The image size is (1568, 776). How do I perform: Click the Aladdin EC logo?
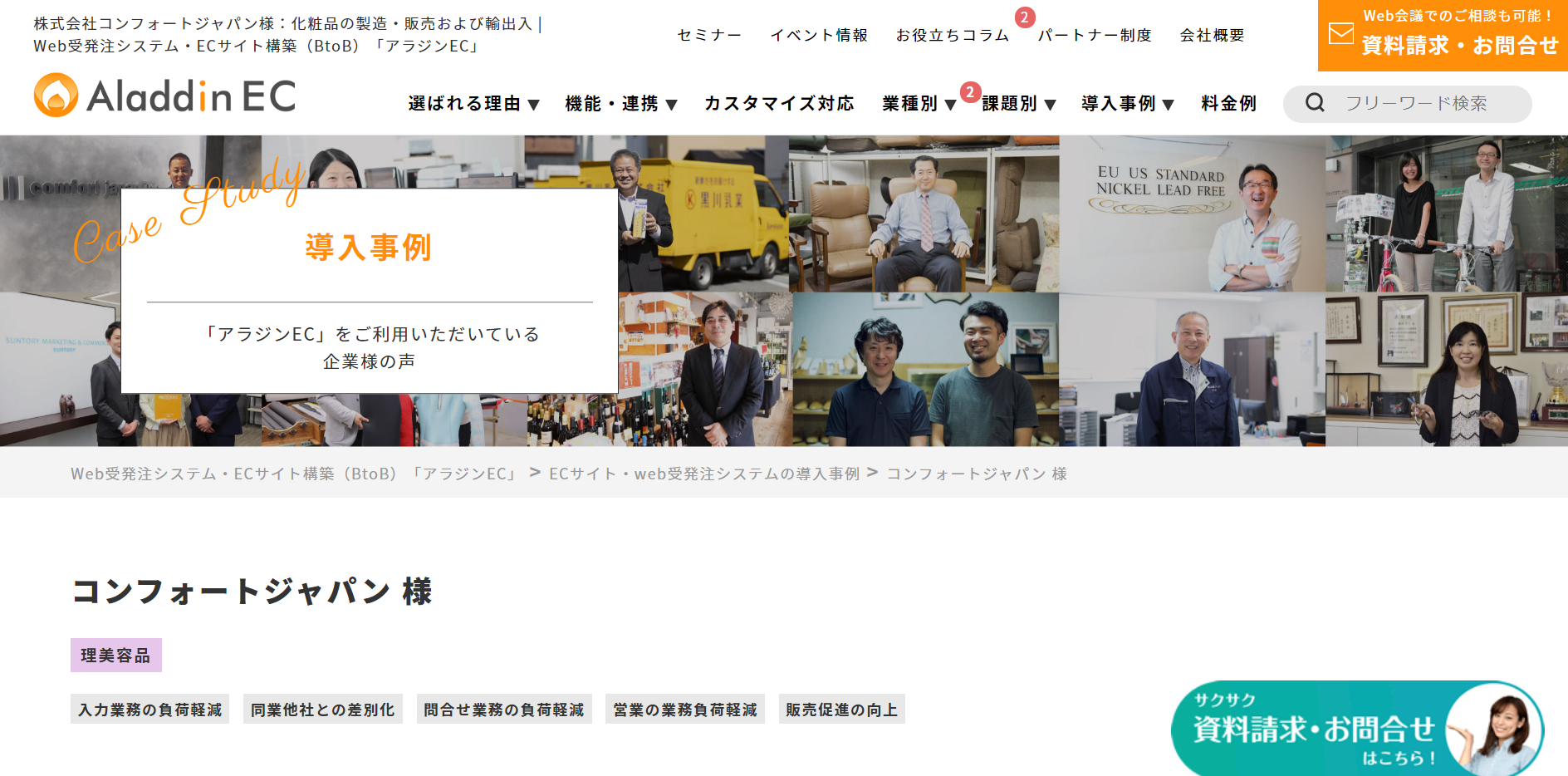click(x=164, y=96)
